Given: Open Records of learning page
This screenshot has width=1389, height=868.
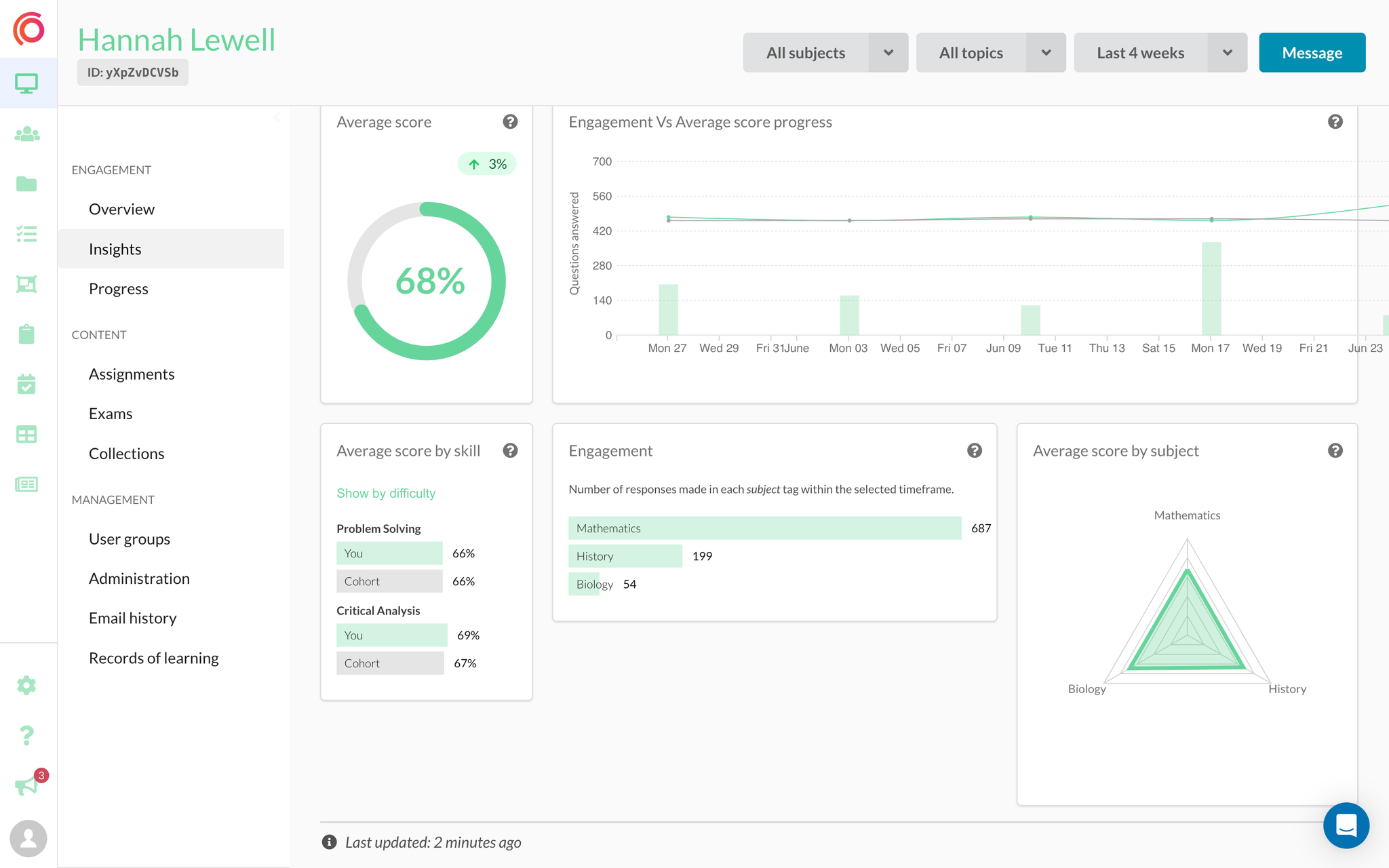Looking at the screenshot, I should (153, 658).
